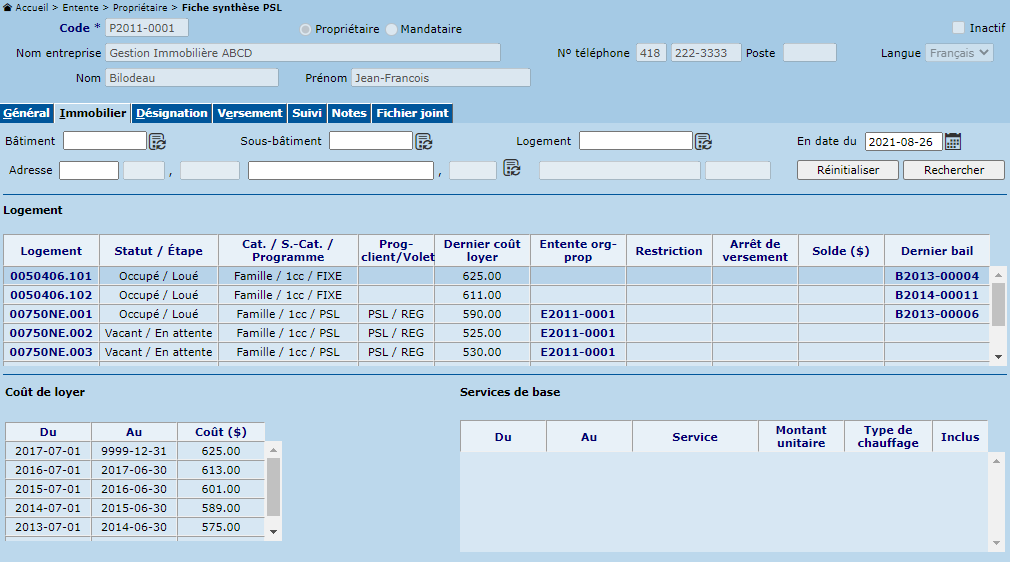Open the Adresse lookup icon
The height and width of the screenshot is (562, 1010).
click(x=512, y=167)
